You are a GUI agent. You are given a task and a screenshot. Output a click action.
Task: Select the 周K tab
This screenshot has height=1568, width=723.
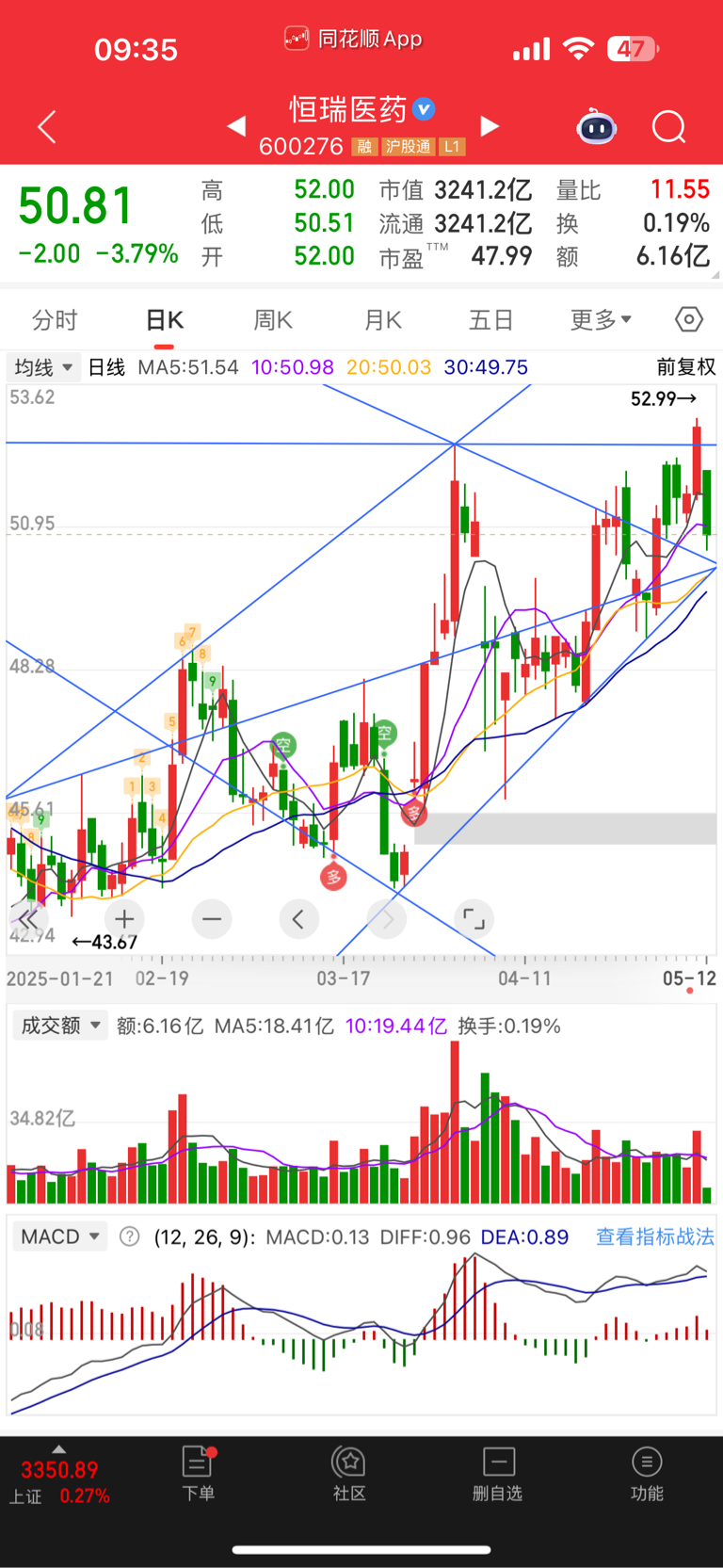[273, 320]
